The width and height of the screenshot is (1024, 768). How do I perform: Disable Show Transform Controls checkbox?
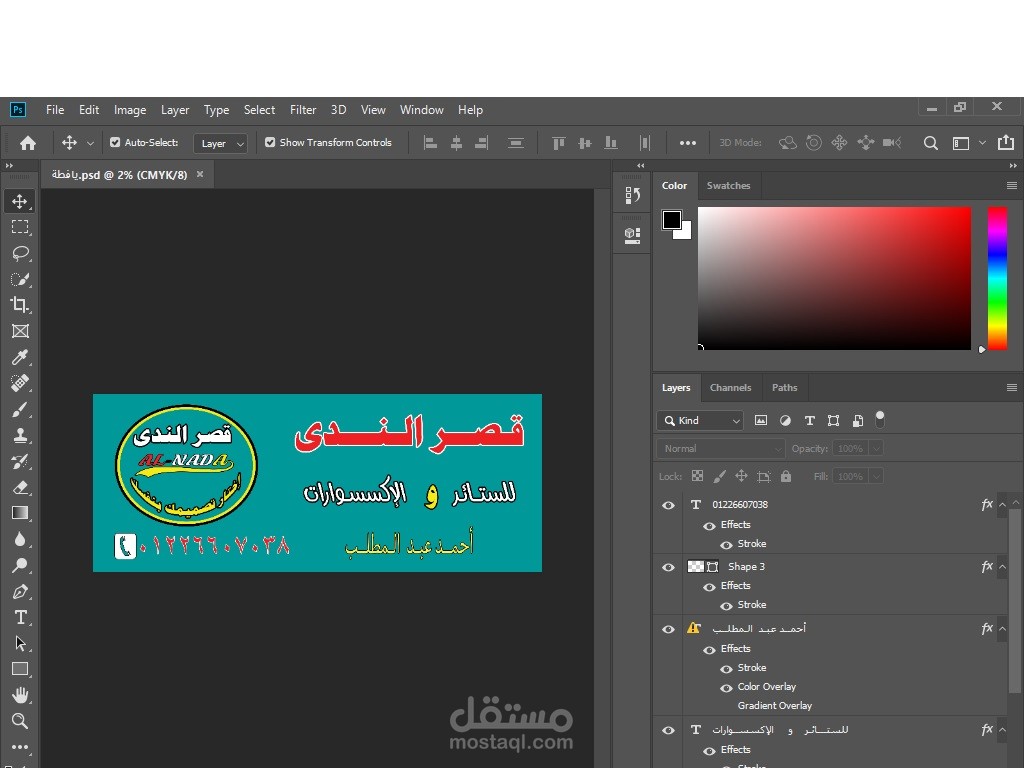click(270, 142)
